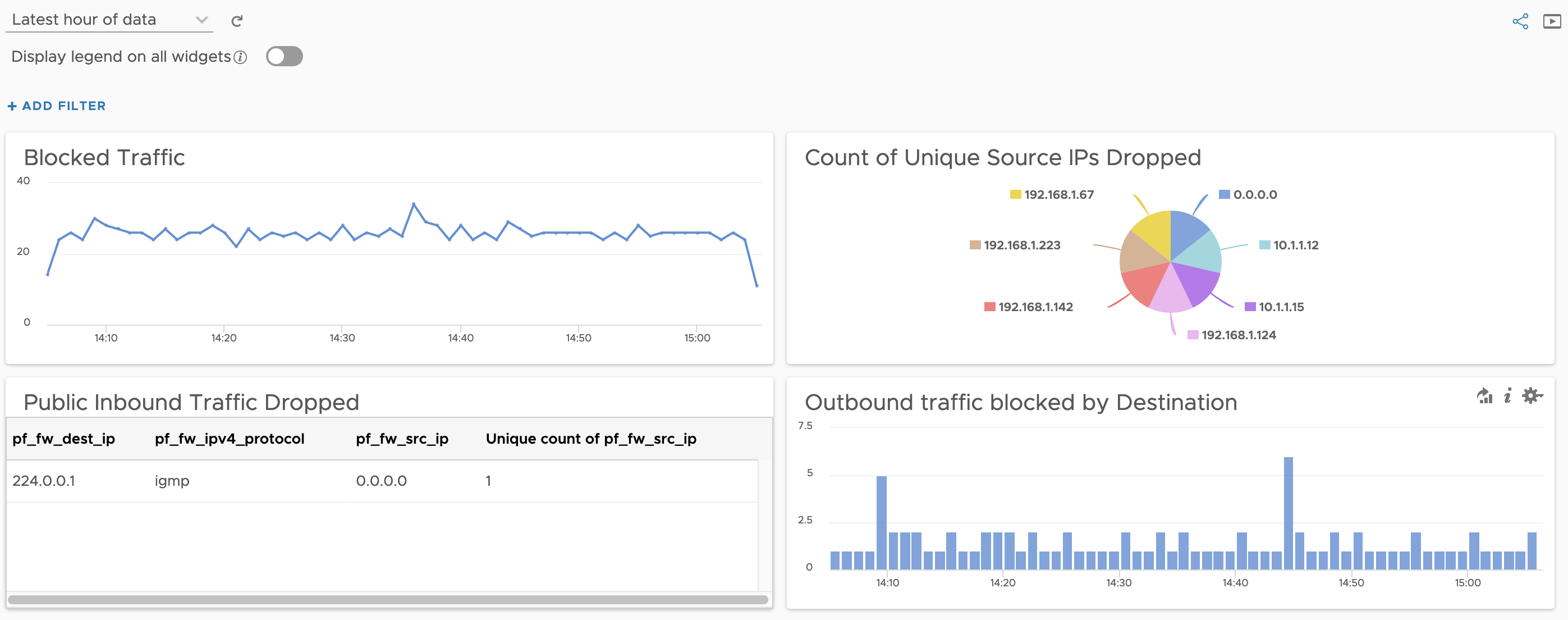Click the 10.1.1.12 teal legend swatch

point(1264,245)
